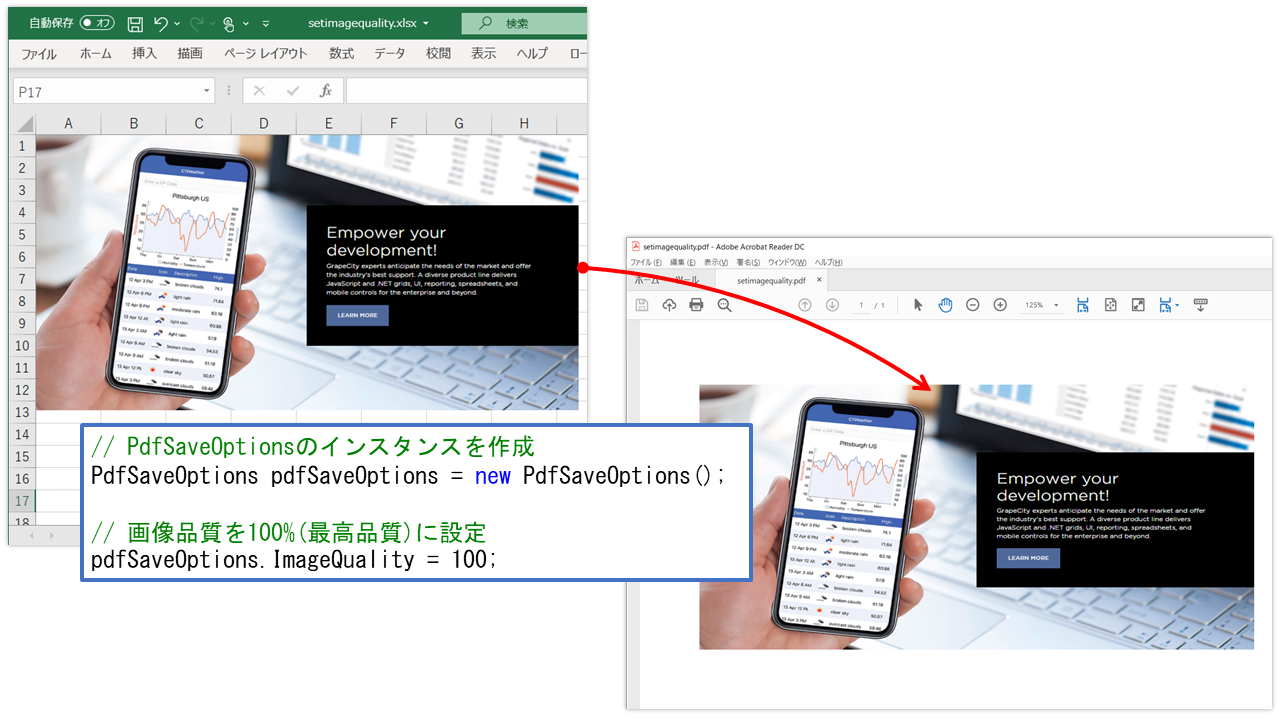This screenshot has height=720, width=1280.
Task: Click the full screen mode icon in Acrobat
Action: 1138,305
